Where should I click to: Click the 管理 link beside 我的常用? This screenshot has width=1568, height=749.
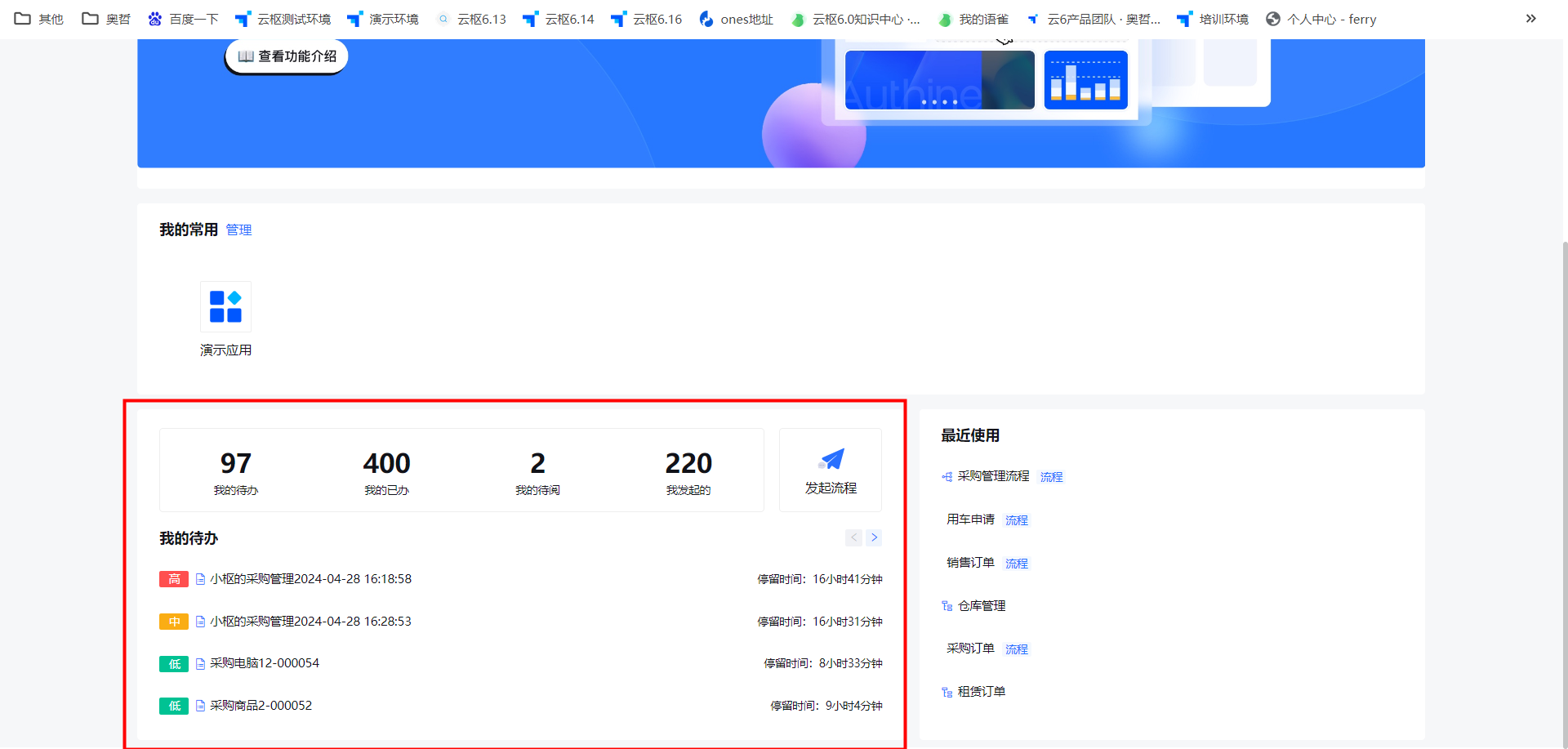click(x=238, y=230)
